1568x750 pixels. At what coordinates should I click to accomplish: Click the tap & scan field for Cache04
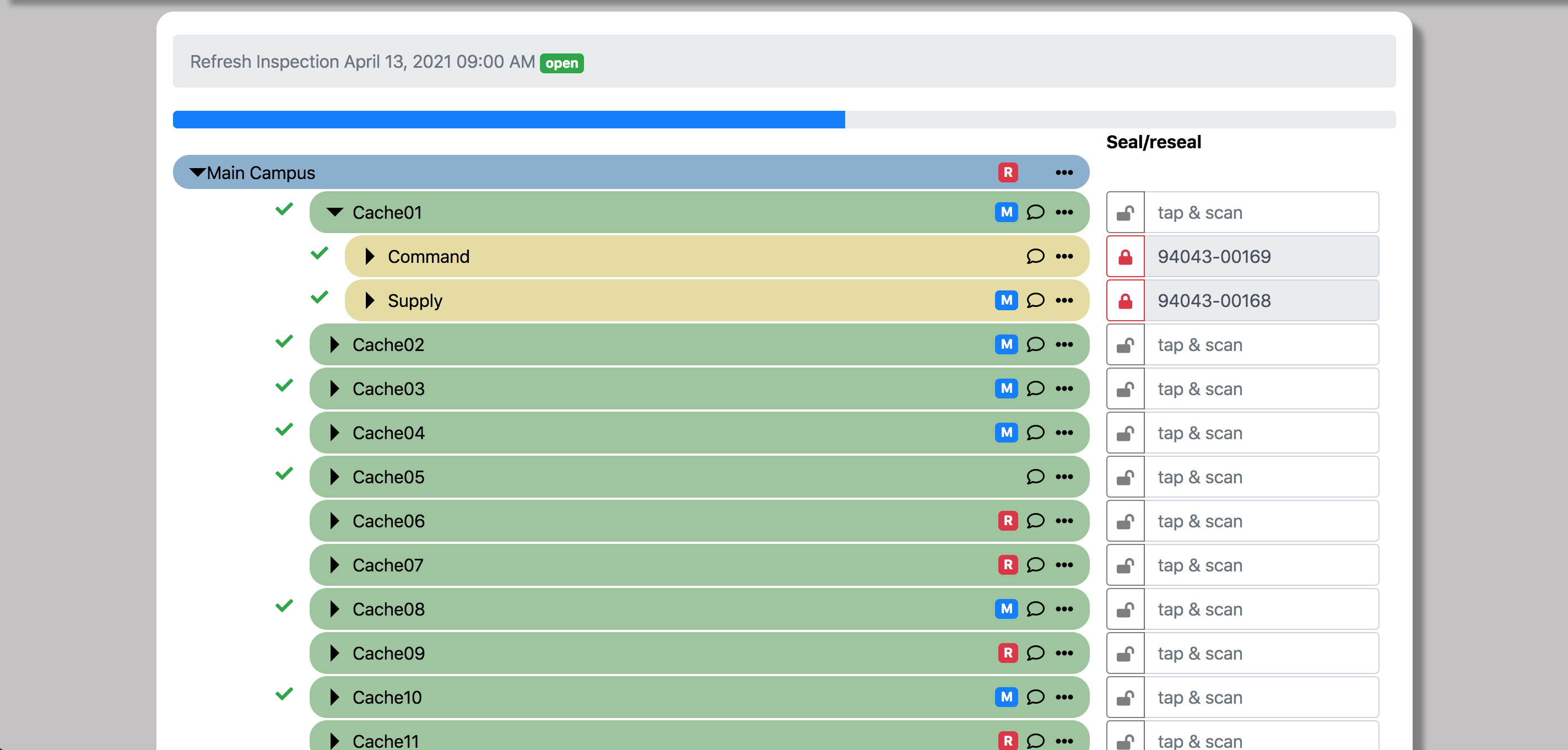click(1261, 433)
